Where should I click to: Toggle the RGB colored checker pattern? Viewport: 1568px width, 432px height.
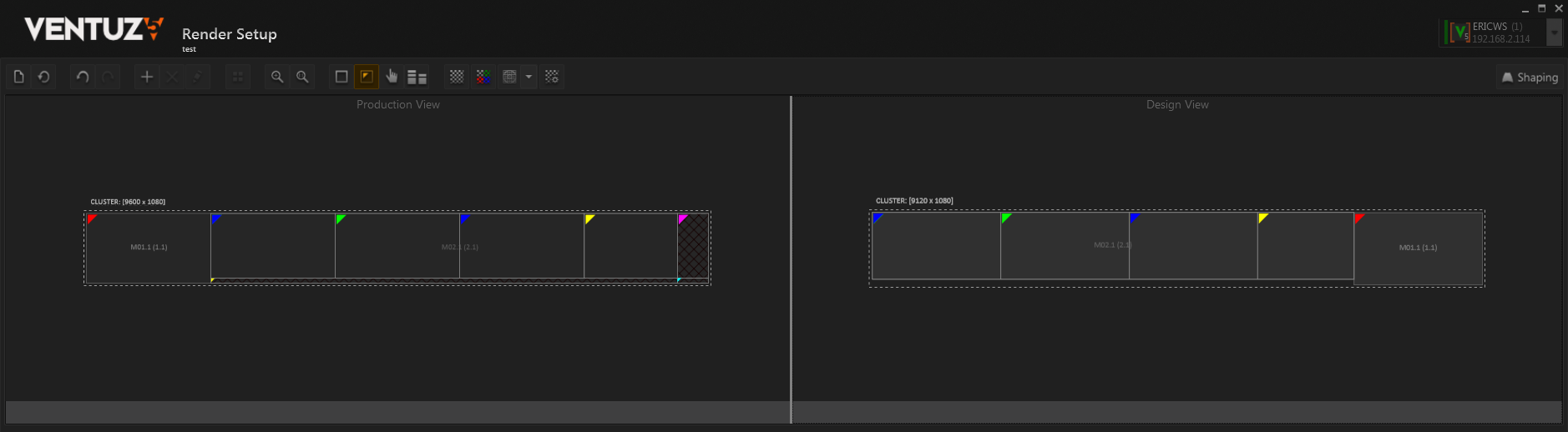click(483, 77)
